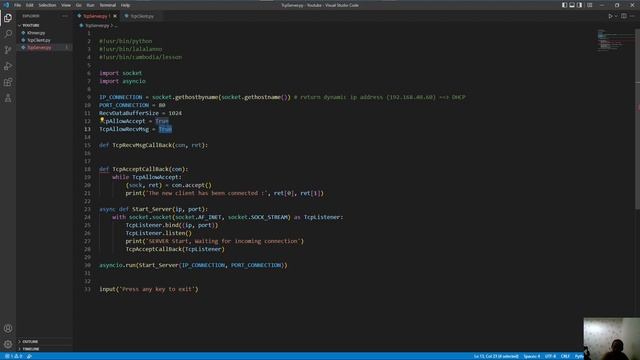Screen dimensions: 640x360
Task: Click line number 23 in the gutter
Action: (88, 209)
